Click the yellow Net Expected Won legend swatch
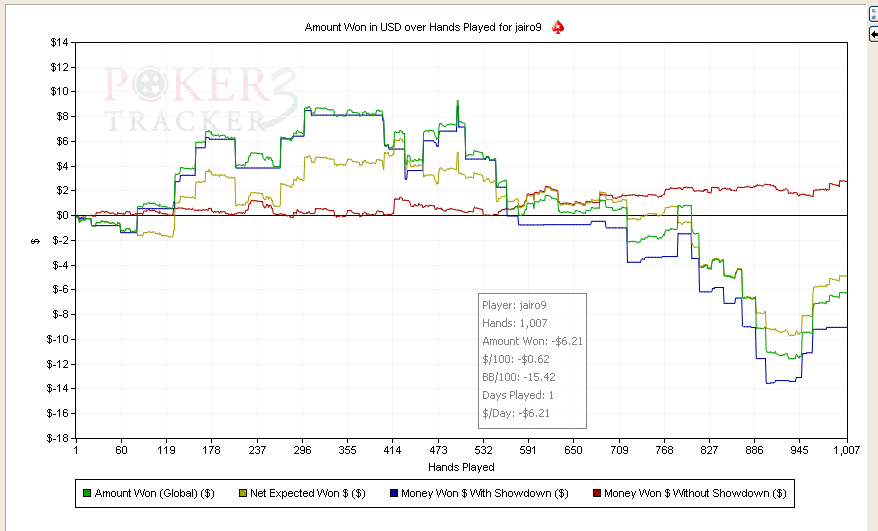878x531 pixels. 242,493
